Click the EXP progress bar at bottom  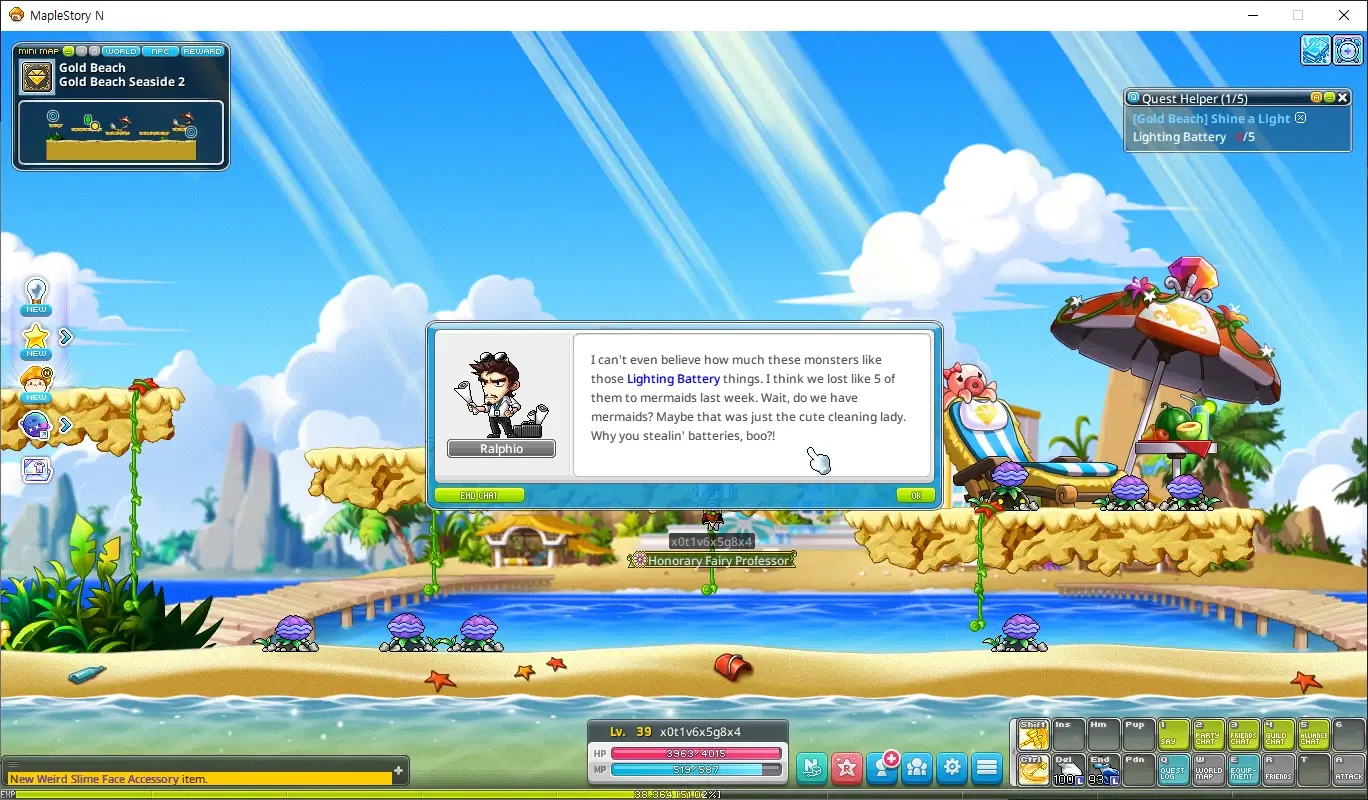[684, 794]
